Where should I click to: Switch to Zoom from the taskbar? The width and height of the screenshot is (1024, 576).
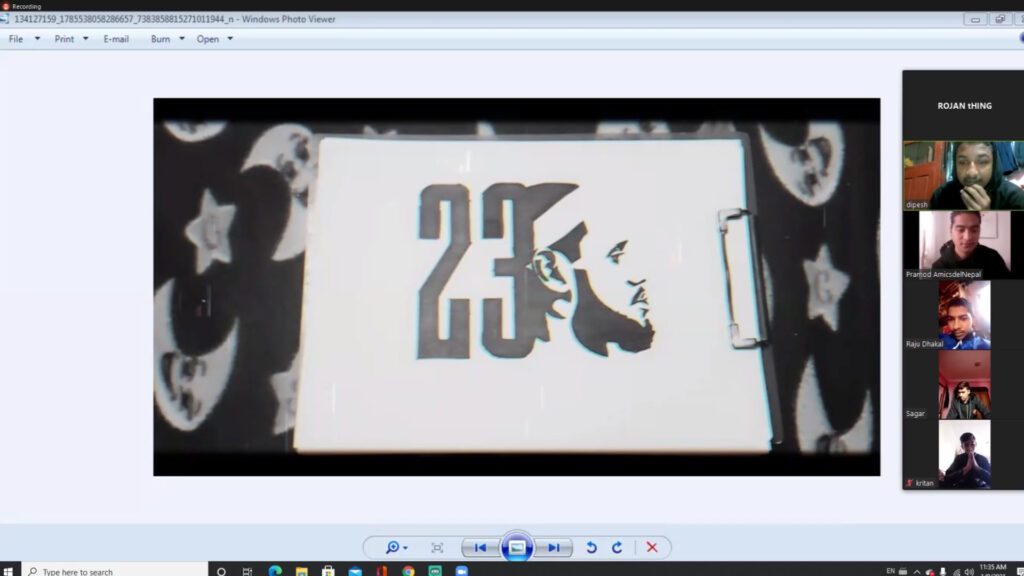tap(462, 571)
